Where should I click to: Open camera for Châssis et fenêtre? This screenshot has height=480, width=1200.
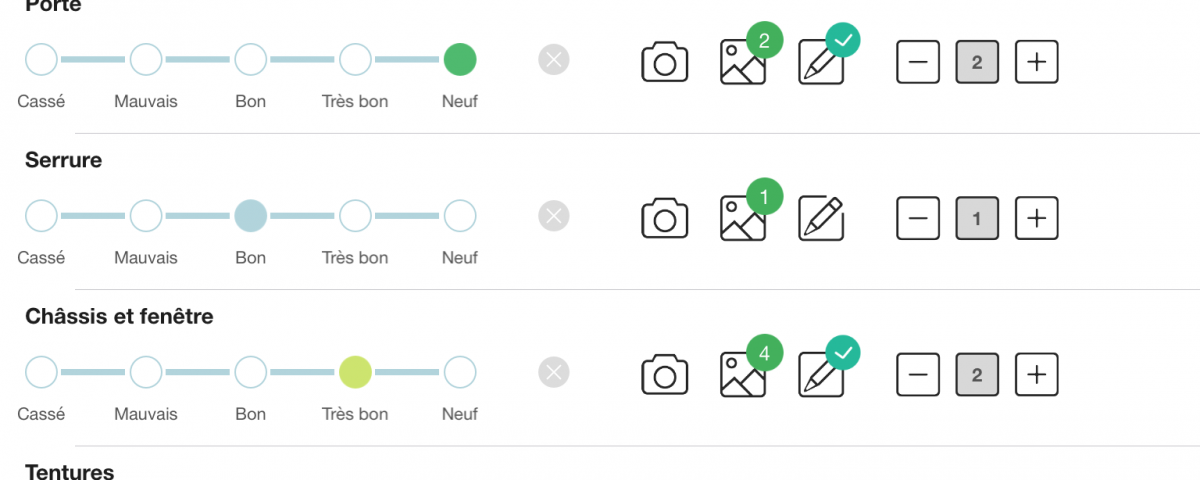coord(665,373)
